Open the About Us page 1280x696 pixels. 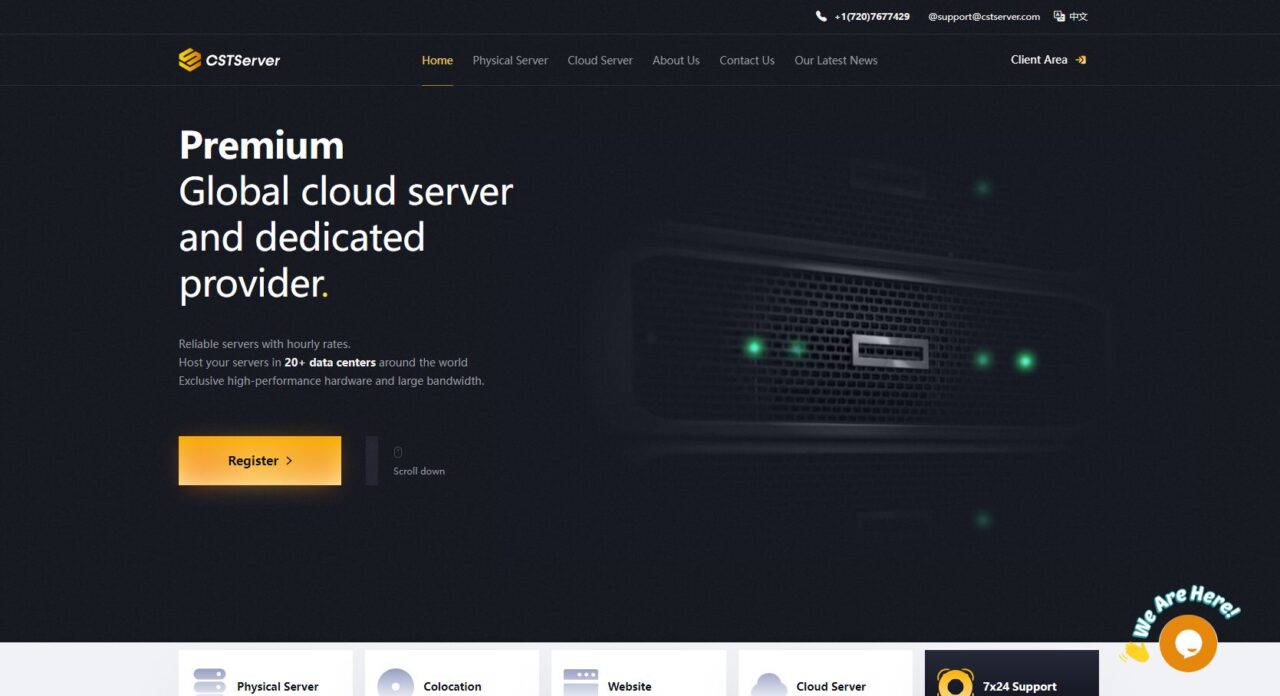676,60
